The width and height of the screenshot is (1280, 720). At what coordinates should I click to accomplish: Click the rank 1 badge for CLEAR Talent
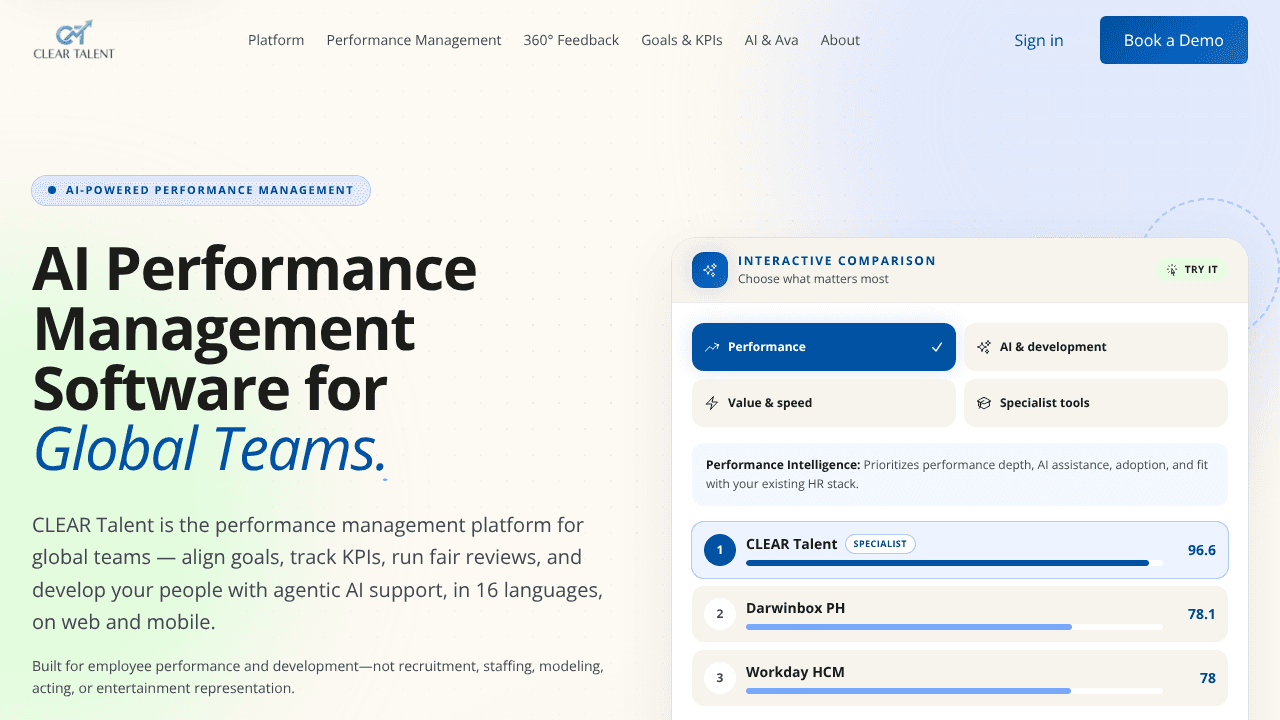(720, 550)
